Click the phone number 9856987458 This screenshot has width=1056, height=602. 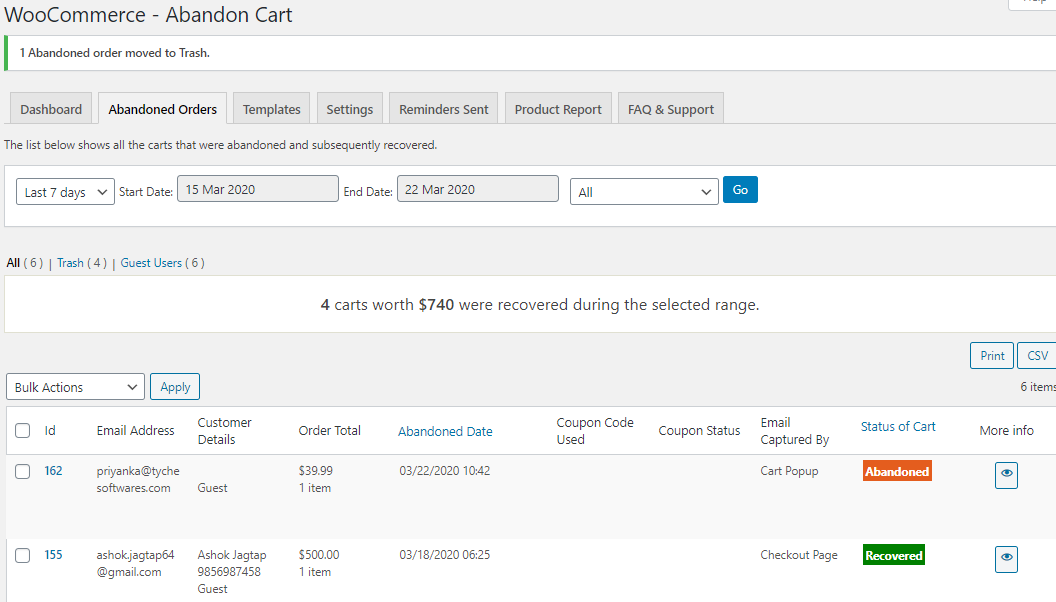[229, 572]
